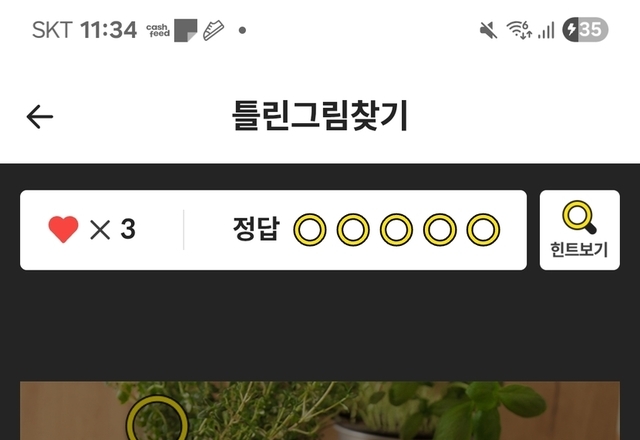Tap the yellow circle marker on the herb photo
Viewport: 640px width, 440px height.
pos(157,418)
